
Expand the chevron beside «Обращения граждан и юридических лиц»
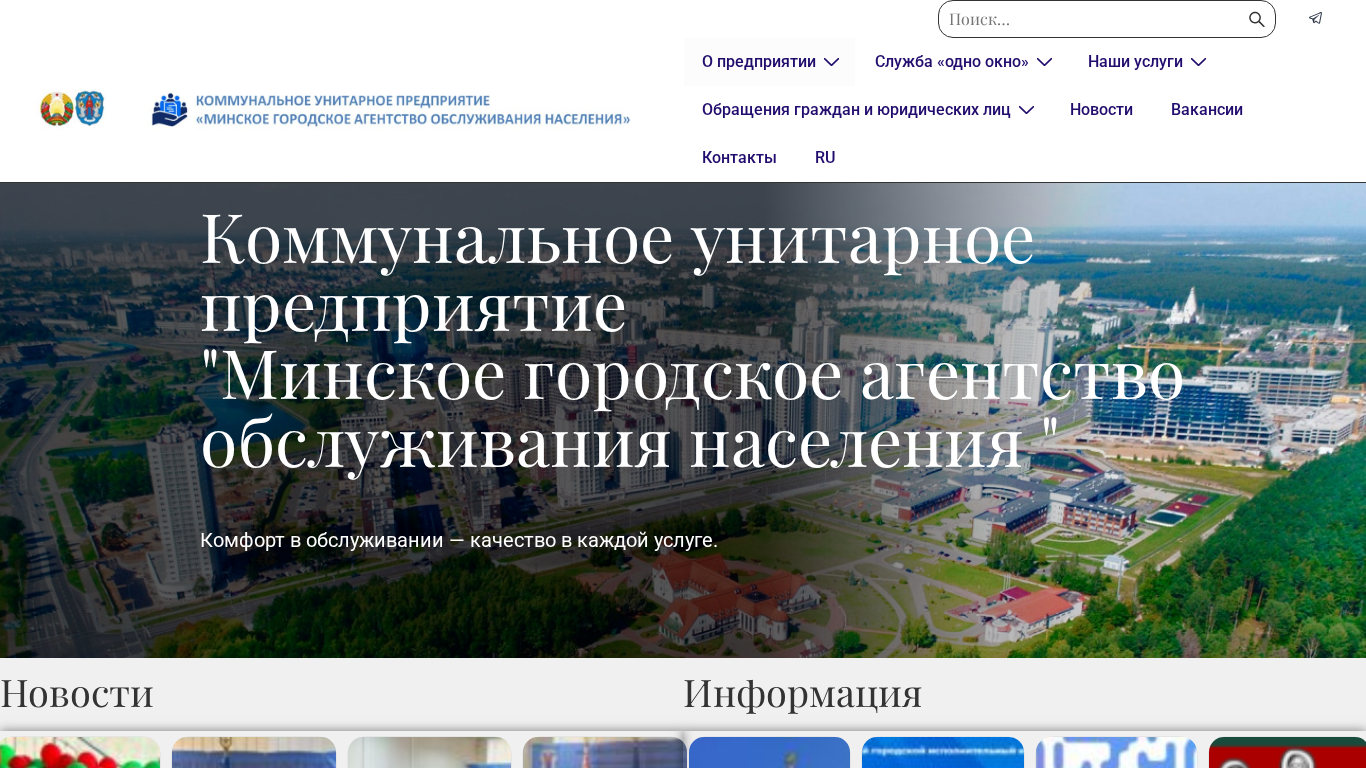[1026, 110]
